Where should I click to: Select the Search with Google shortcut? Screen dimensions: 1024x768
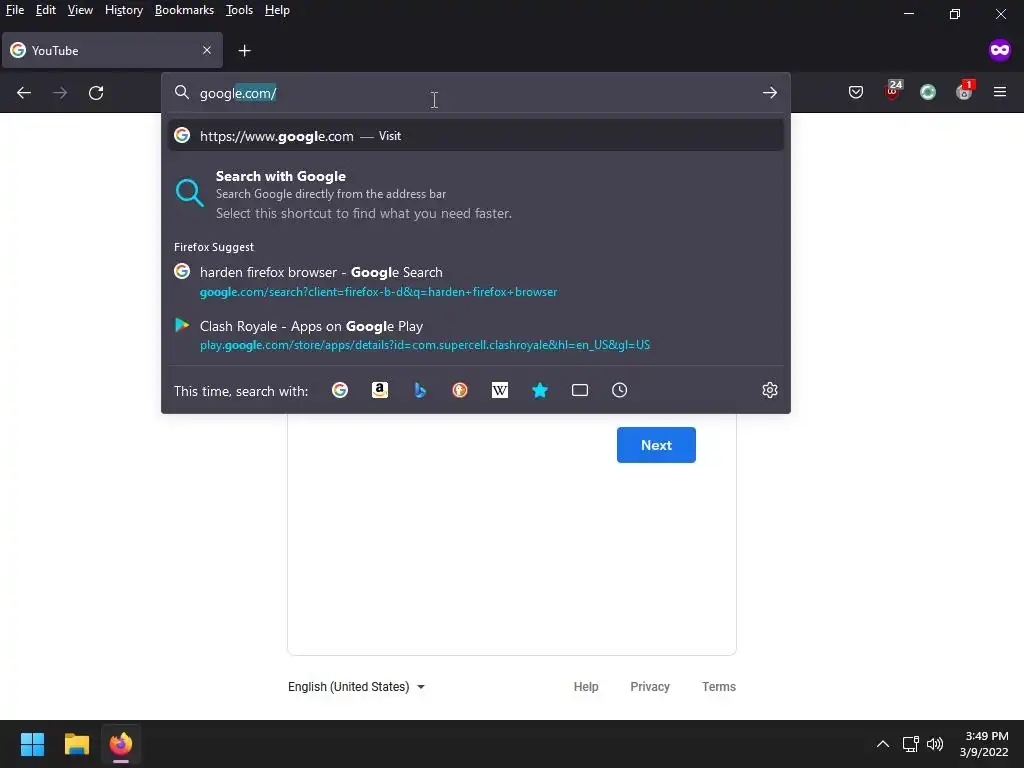(475, 194)
